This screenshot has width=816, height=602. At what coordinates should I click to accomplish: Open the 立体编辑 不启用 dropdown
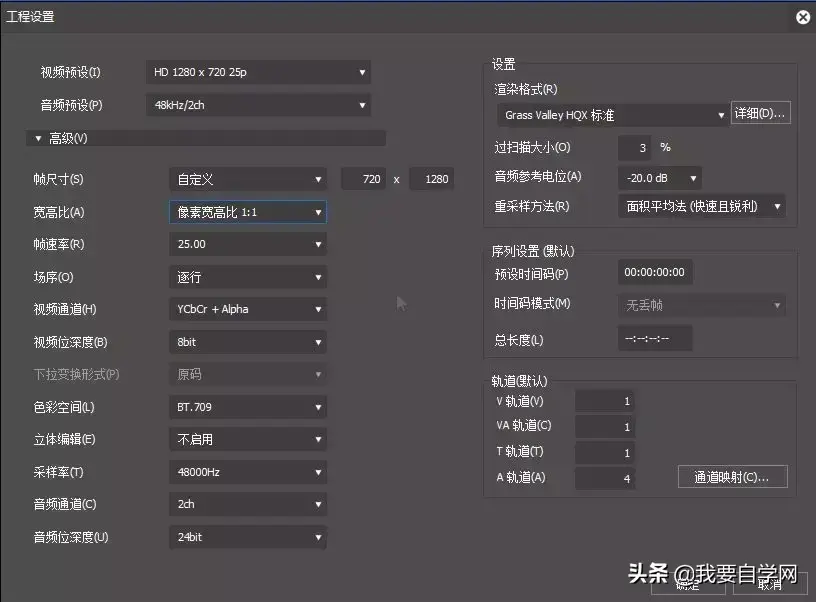click(x=248, y=440)
